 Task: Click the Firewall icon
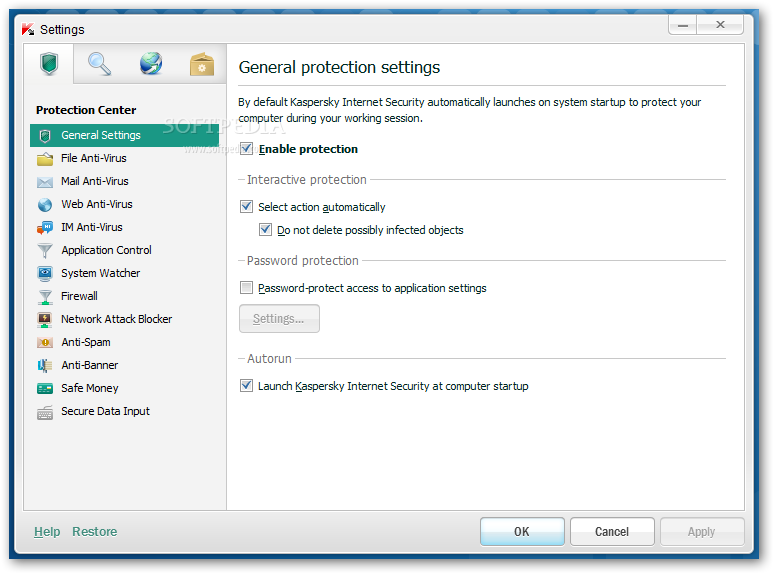(45, 297)
